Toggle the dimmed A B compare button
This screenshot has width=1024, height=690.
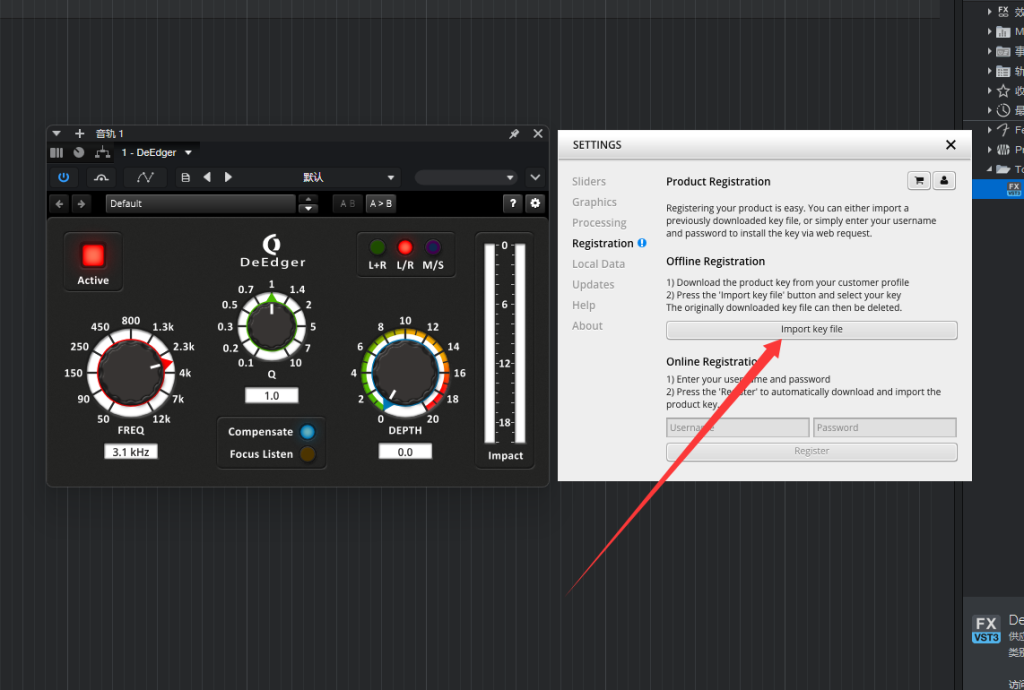pos(347,204)
